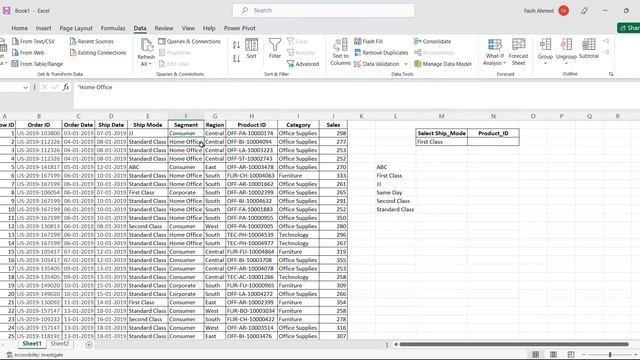Open the Page Layout tab
640x360 pixels.
76,28
